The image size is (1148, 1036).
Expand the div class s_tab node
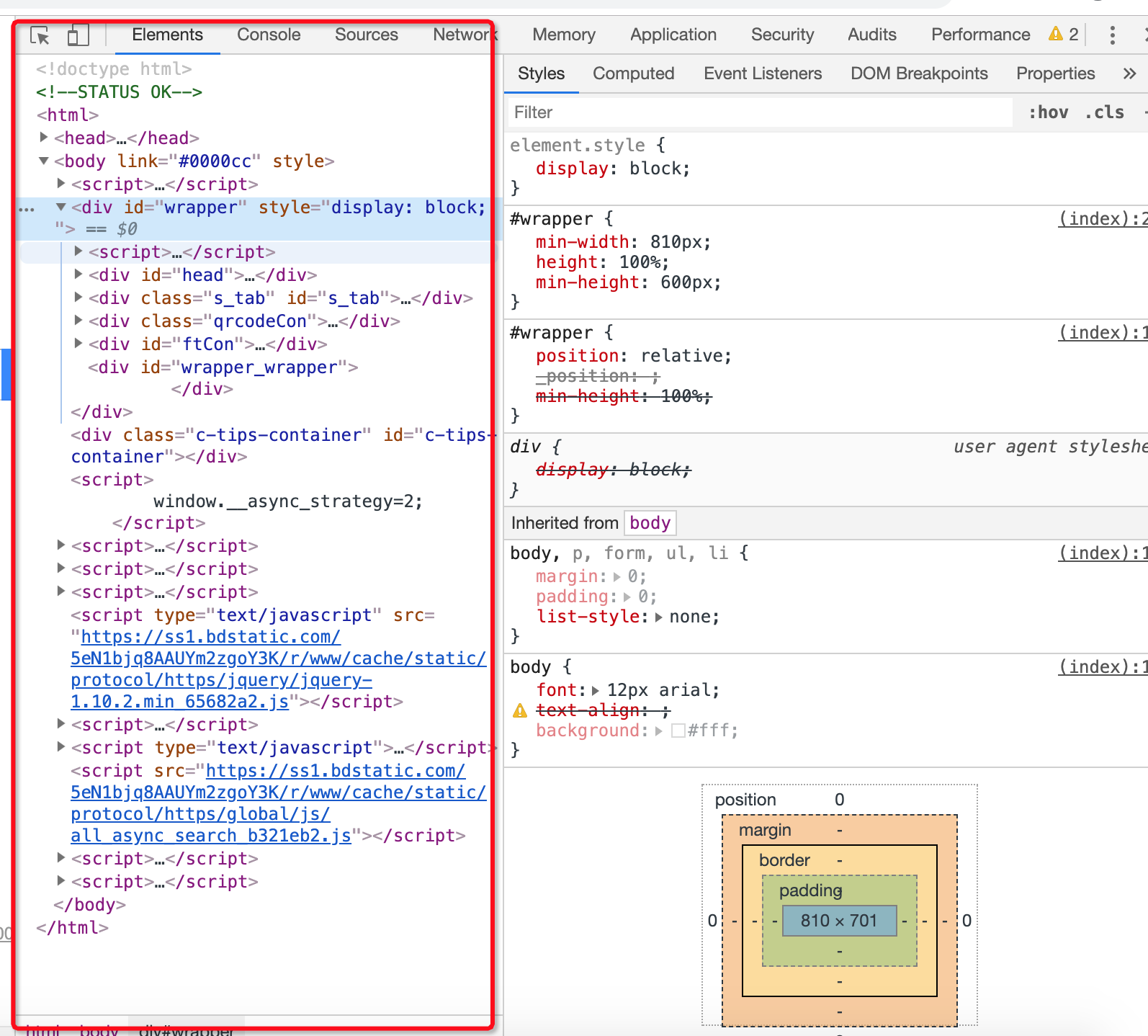tap(79, 297)
